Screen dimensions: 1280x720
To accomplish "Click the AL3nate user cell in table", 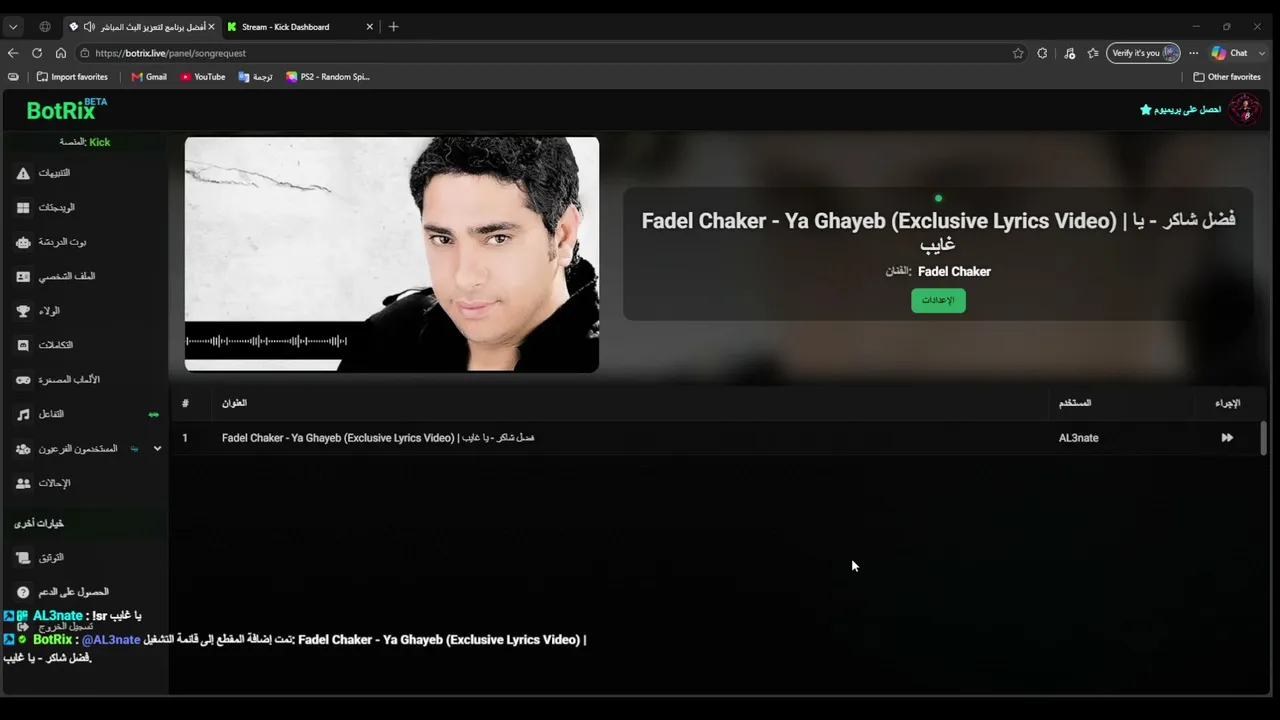I will 1078,438.
